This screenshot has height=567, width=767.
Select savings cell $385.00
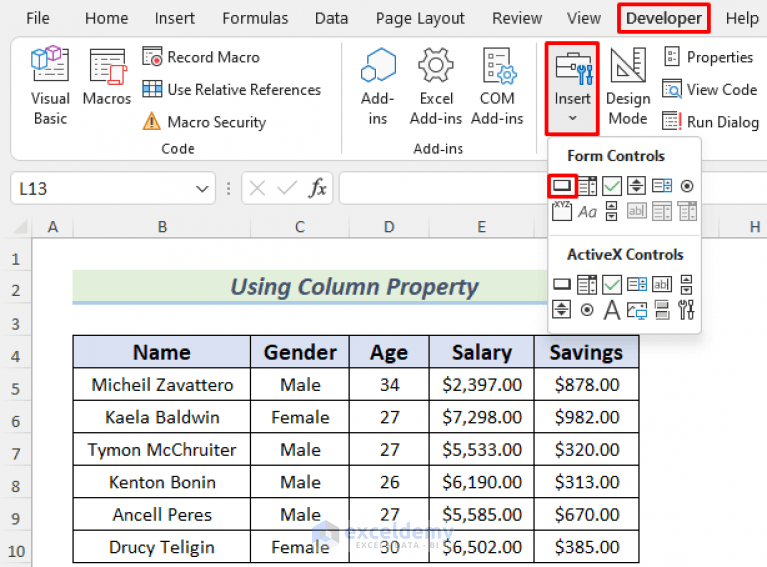click(587, 547)
